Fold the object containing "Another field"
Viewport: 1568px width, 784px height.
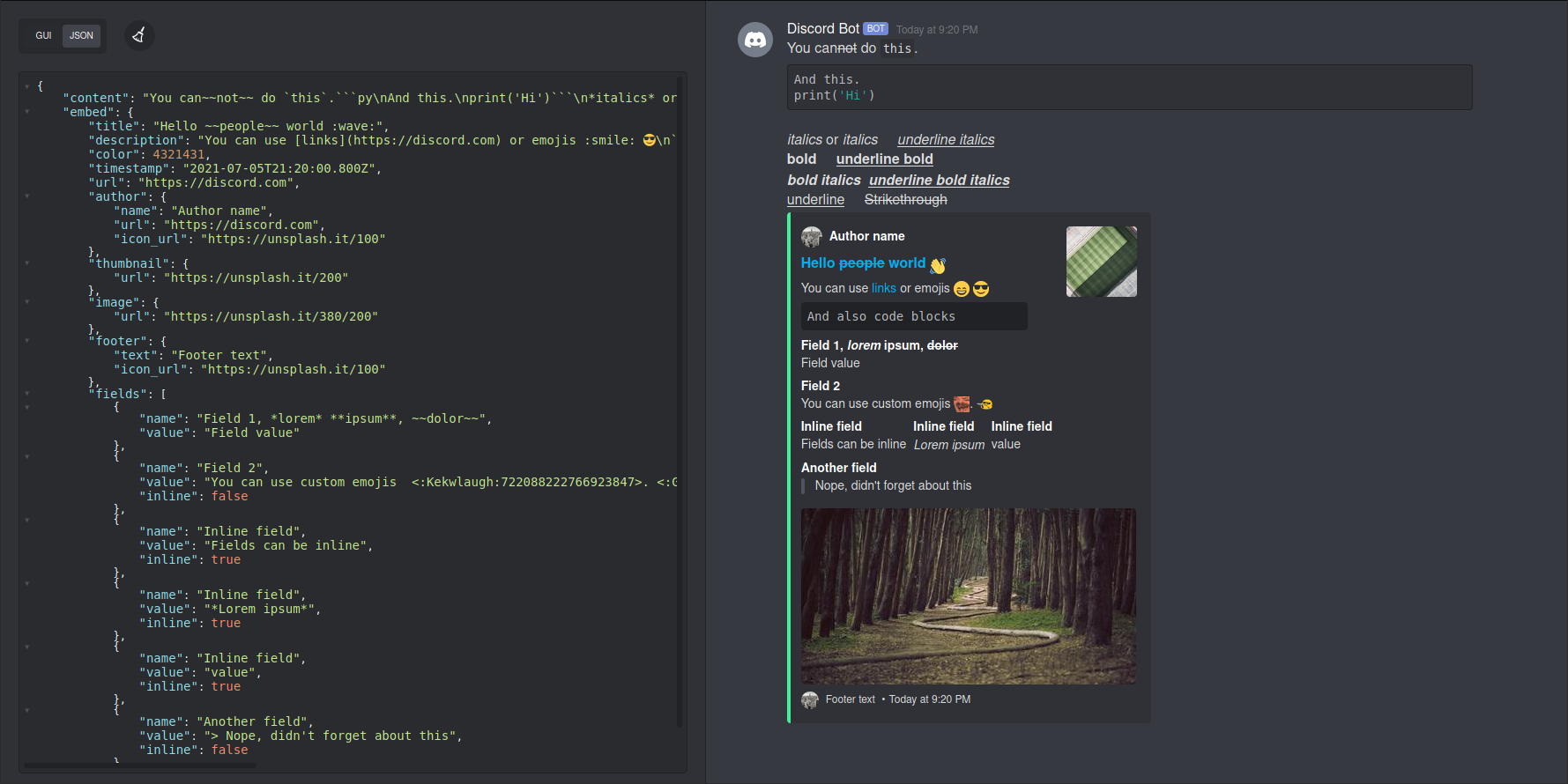pyautogui.click(x=27, y=711)
